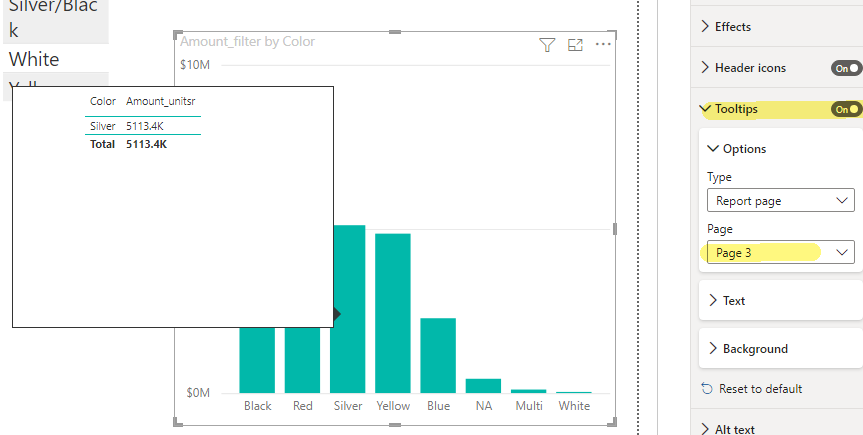Select the Yellow bar in the chart
Image resolution: width=863 pixels, height=435 pixels.
point(393,313)
